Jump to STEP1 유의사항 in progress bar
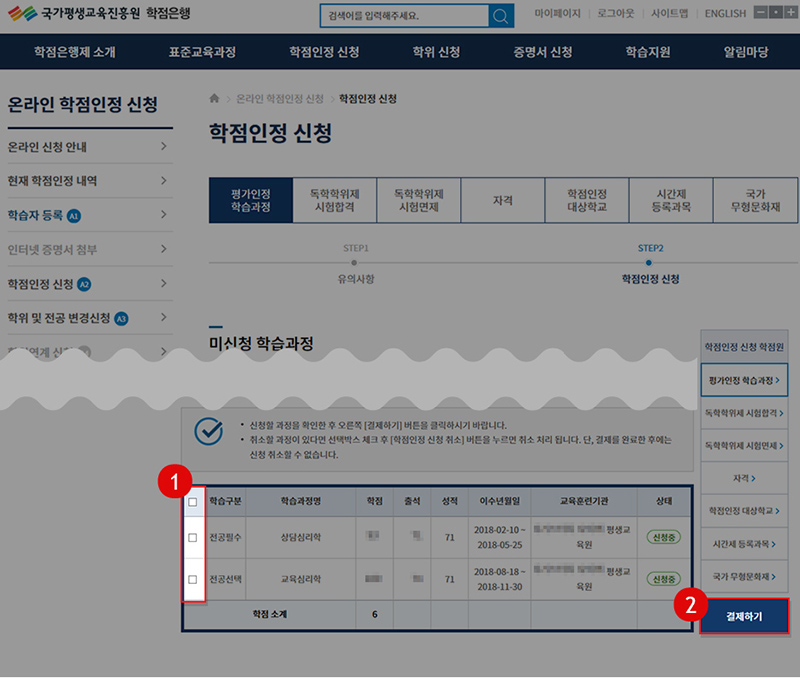Viewport: 800px width, 678px height. 356,264
